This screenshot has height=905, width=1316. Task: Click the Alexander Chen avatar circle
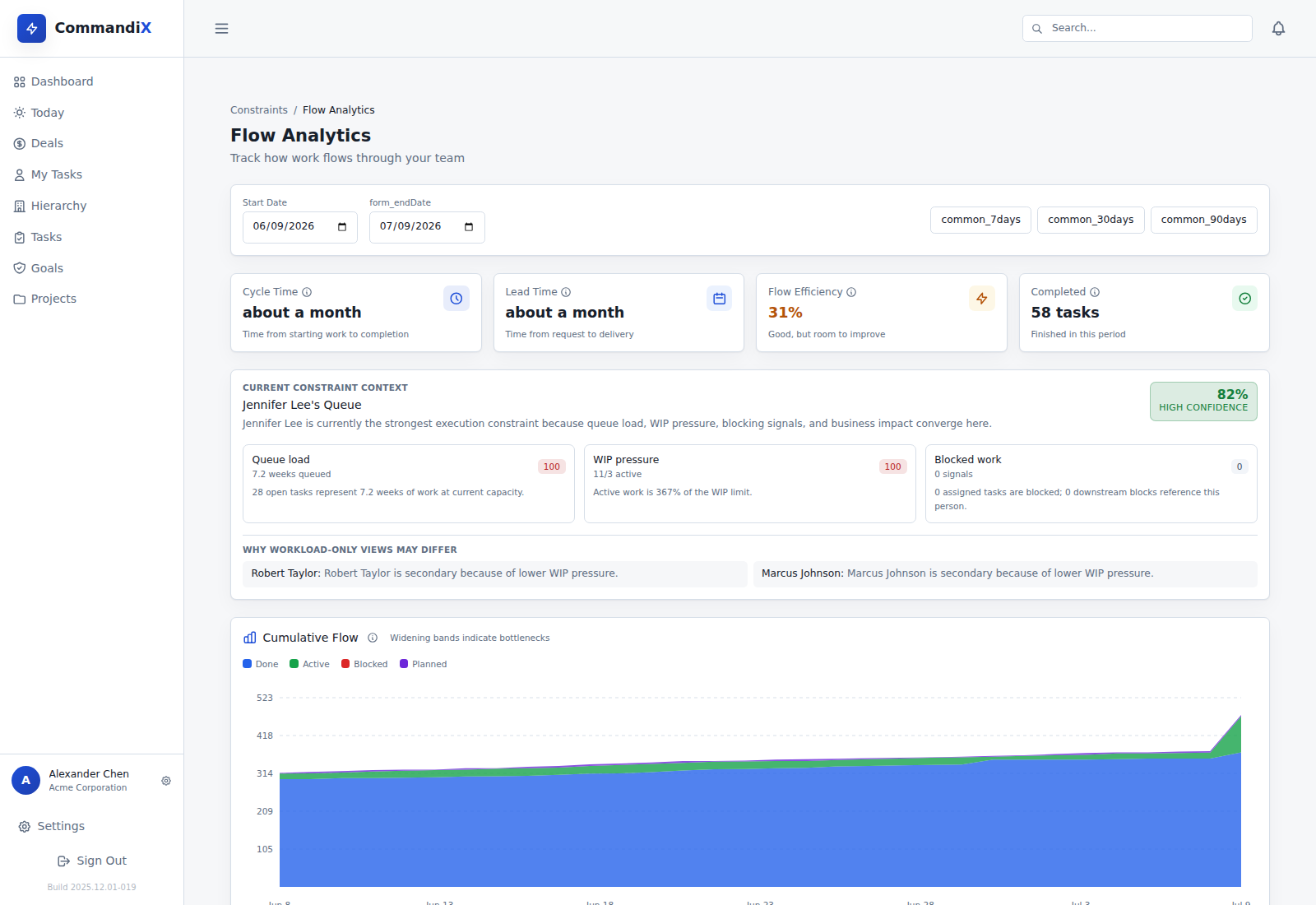25,780
